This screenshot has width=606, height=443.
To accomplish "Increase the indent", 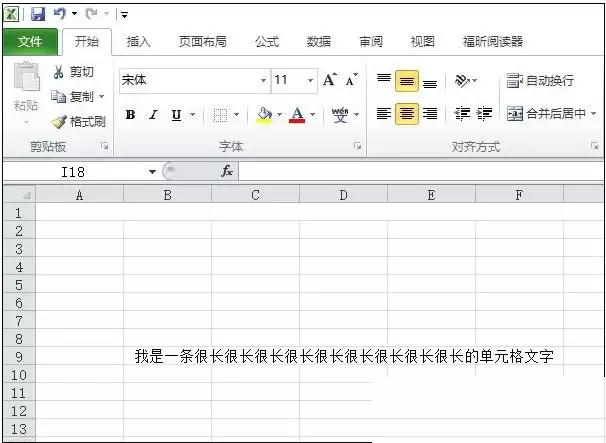I will (484, 114).
